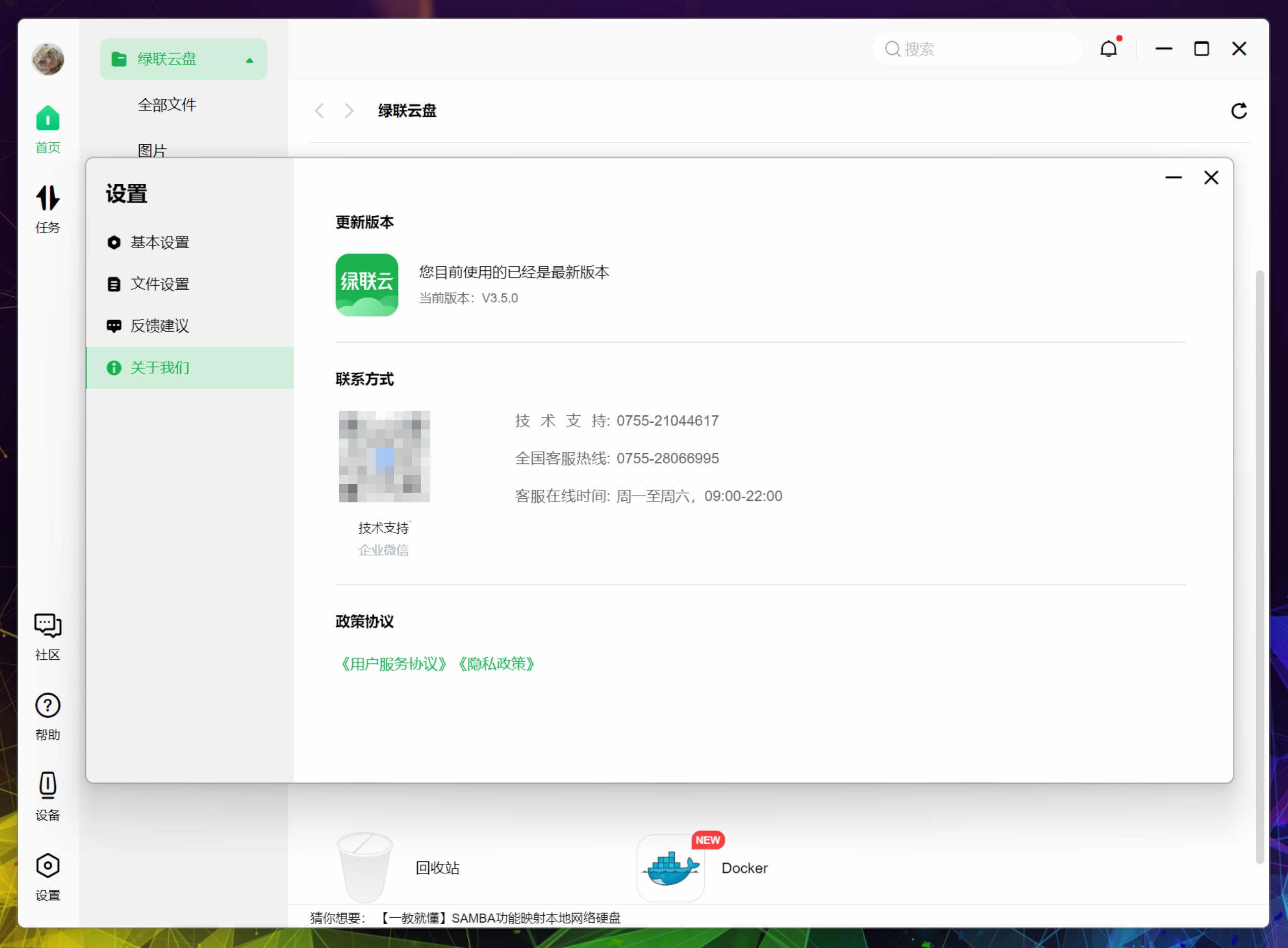Click the notification bell
The width and height of the screenshot is (1288, 948).
click(1110, 49)
